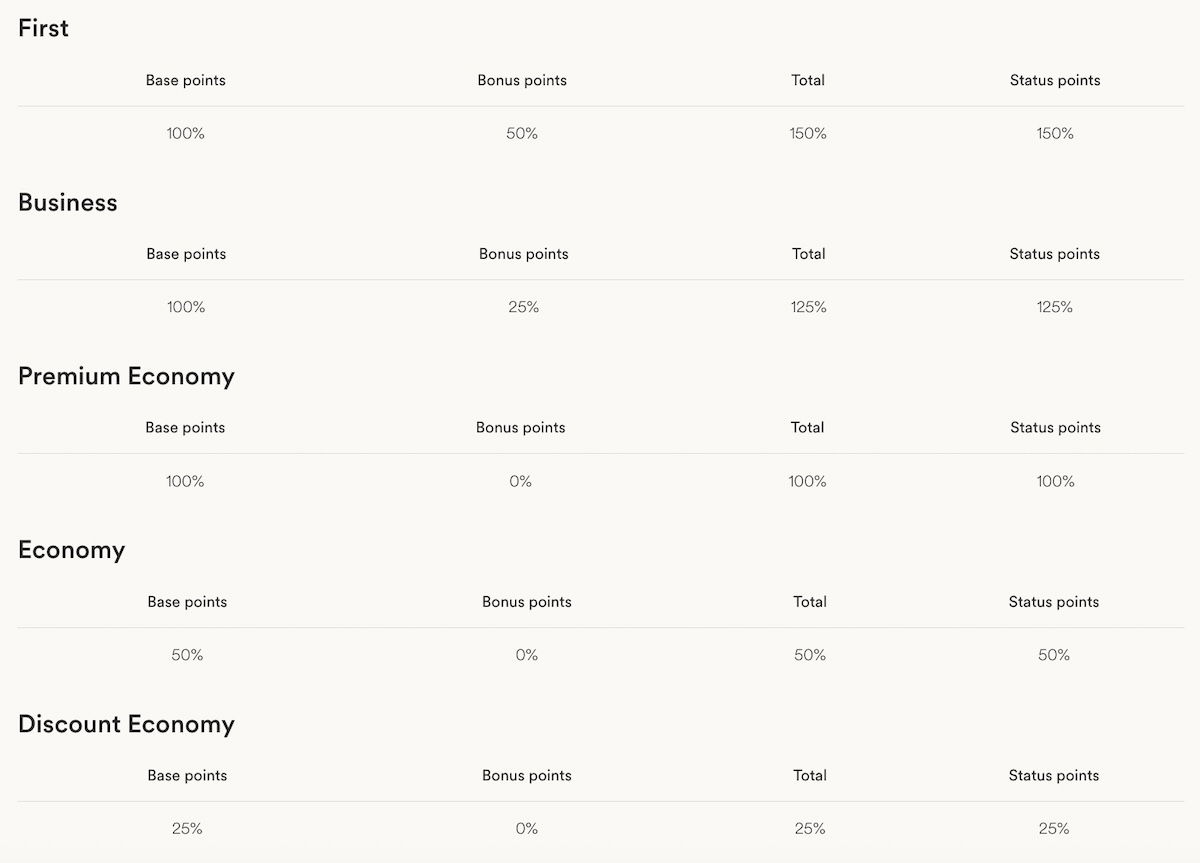Select the Economy section heading
The image size is (1200, 863).
pos(71,550)
